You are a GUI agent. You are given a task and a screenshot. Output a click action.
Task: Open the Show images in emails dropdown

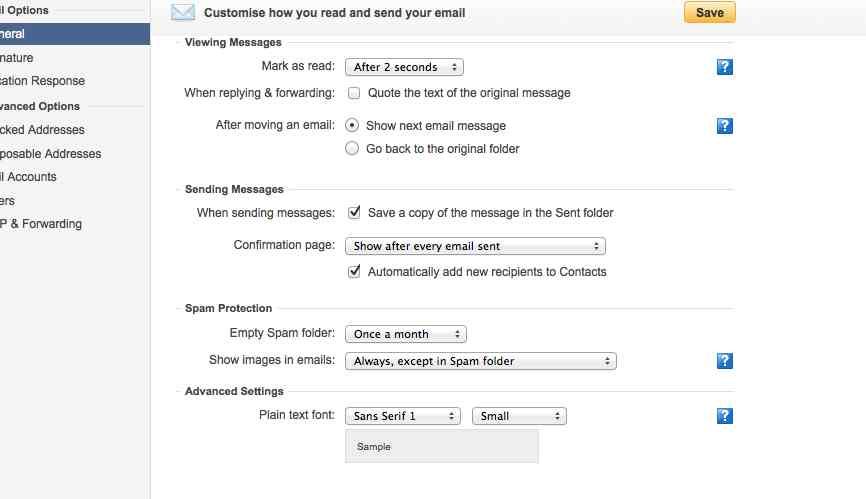tap(480, 361)
